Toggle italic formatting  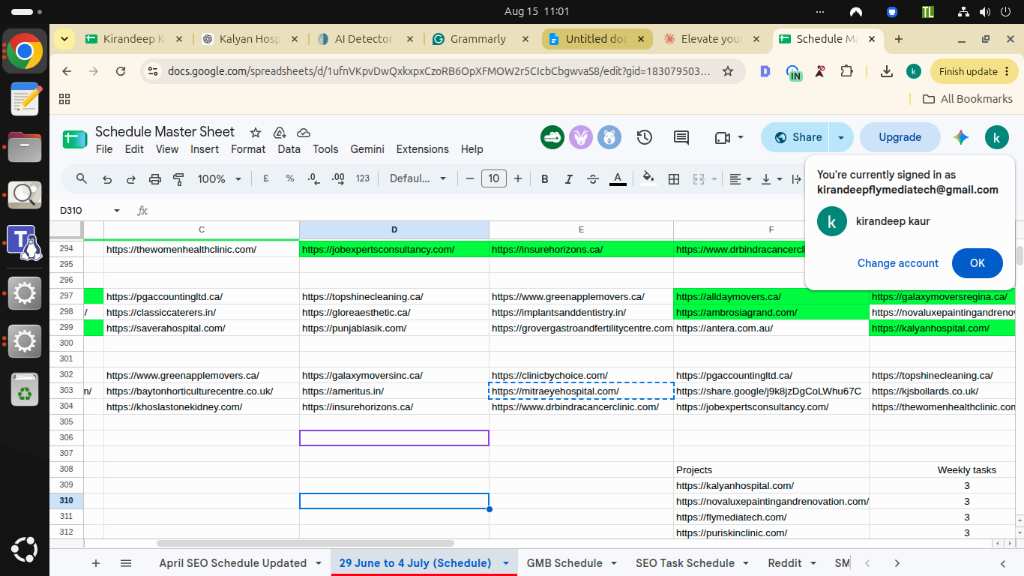pyautogui.click(x=568, y=179)
